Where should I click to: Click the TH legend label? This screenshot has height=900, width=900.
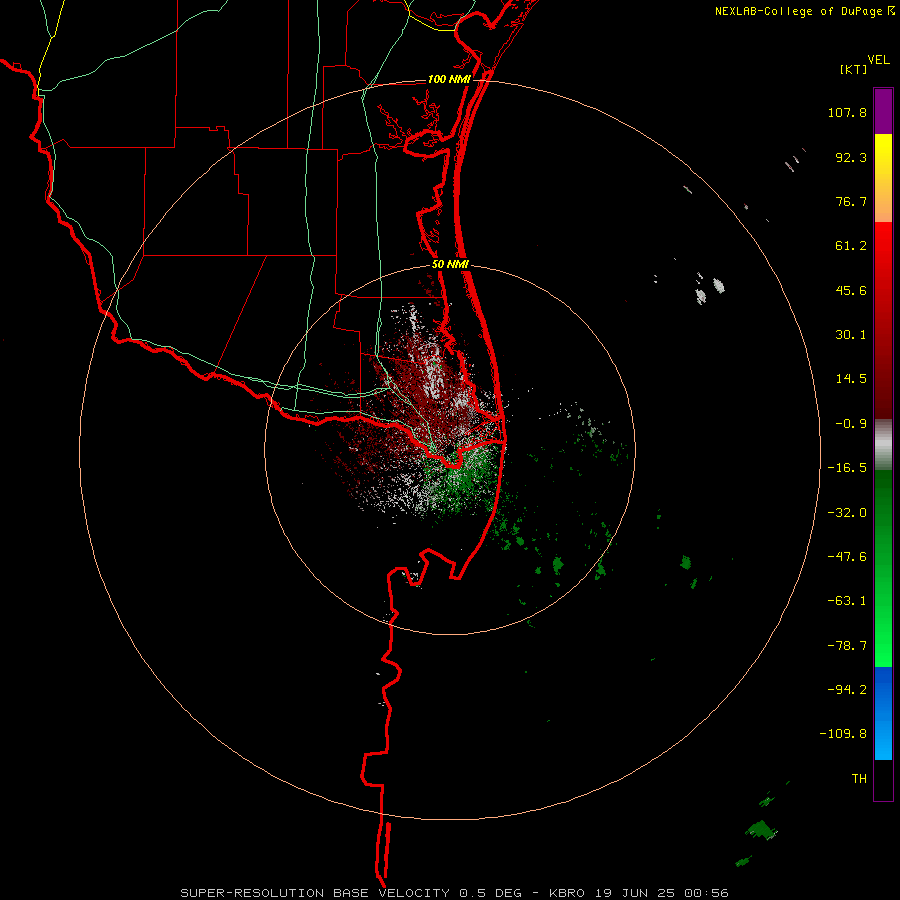(x=859, y=779)
